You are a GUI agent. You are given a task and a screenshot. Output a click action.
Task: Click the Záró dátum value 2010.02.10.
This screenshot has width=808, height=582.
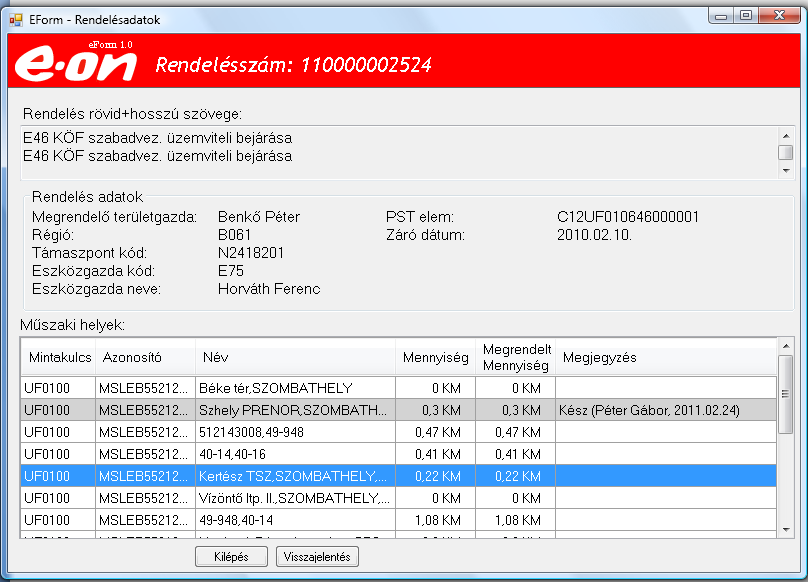(x=594, y=235)
